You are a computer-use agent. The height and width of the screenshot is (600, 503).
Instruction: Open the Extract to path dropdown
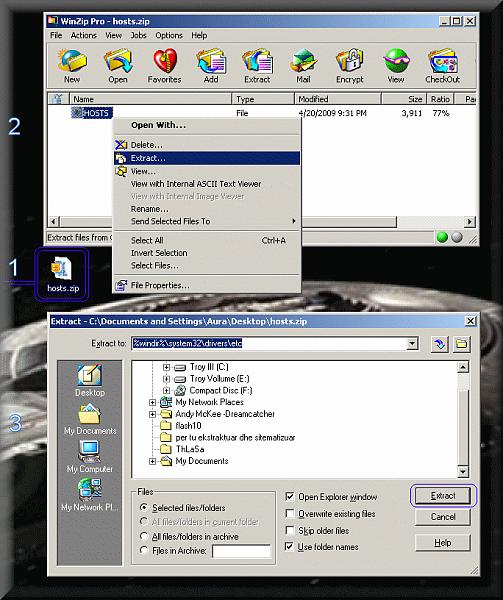(412, 344)
